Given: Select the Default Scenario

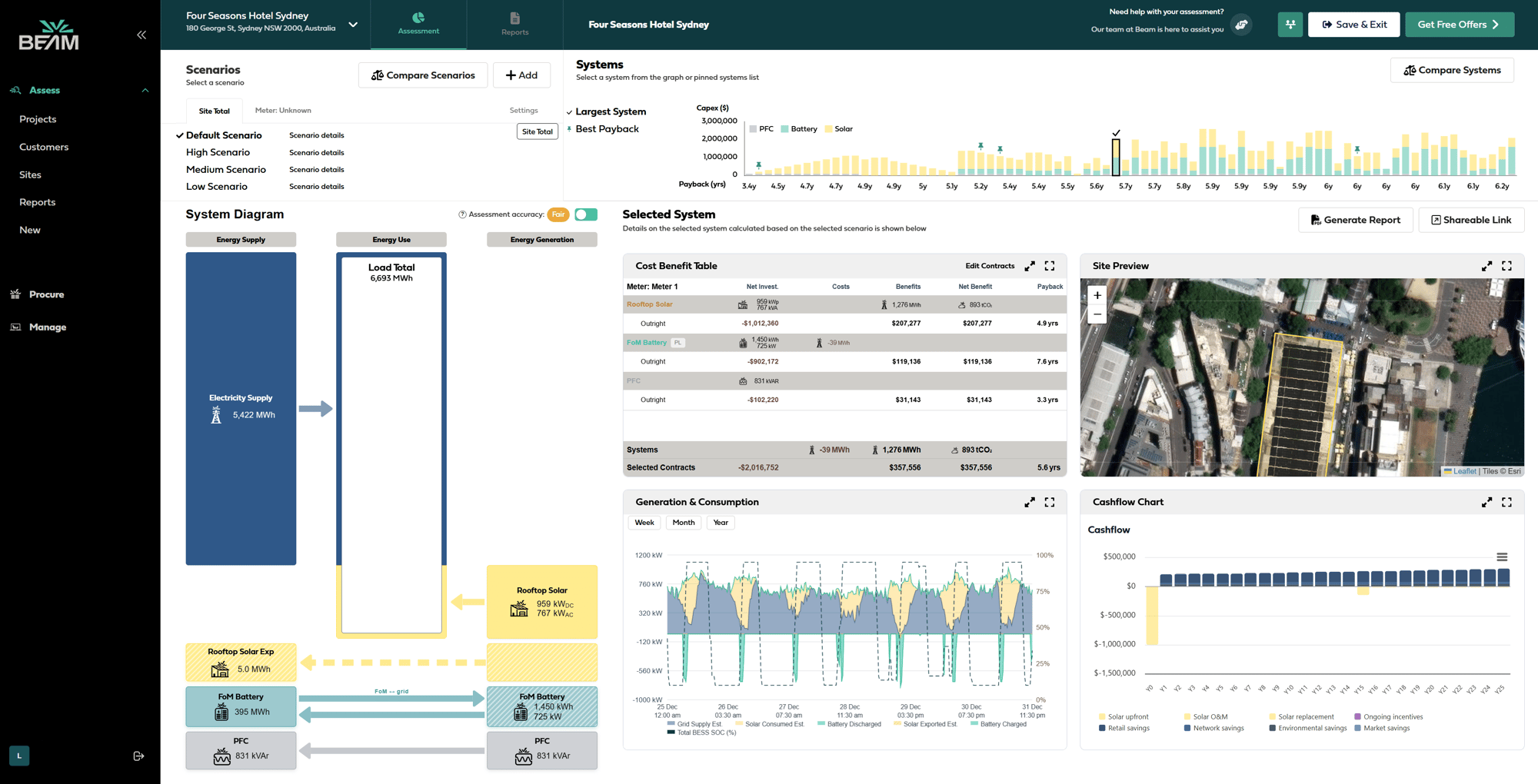Looking at the screenshot, I should tap(224, 135).
